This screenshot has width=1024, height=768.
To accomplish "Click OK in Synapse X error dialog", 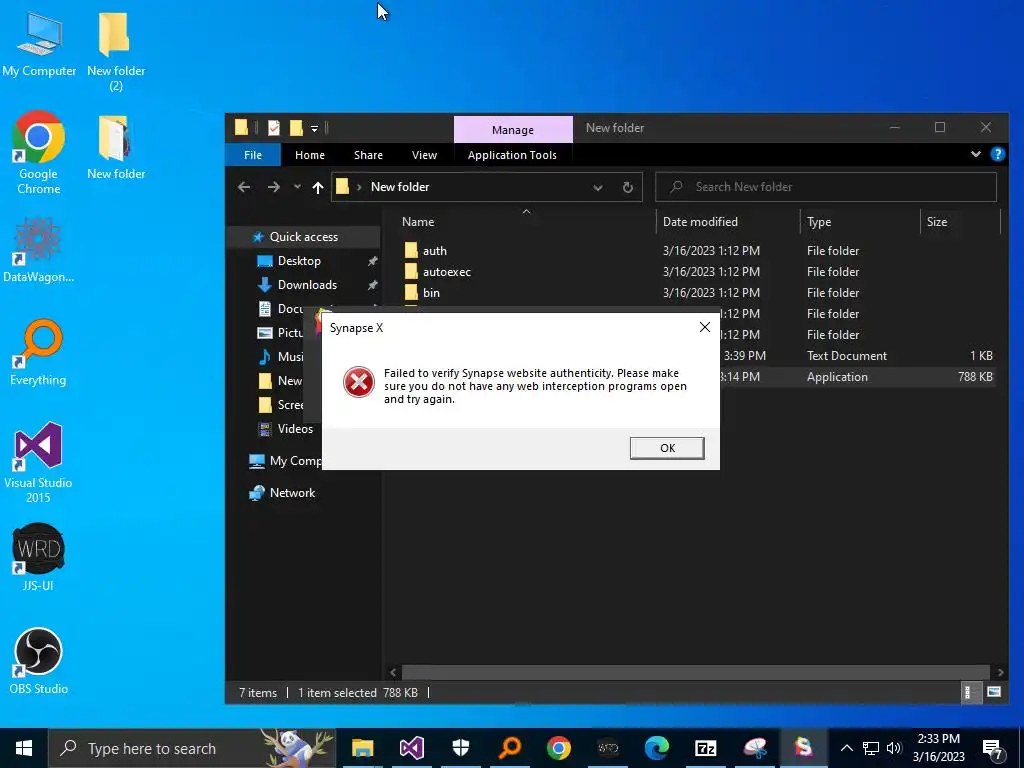I will click(x=667, y=448).
